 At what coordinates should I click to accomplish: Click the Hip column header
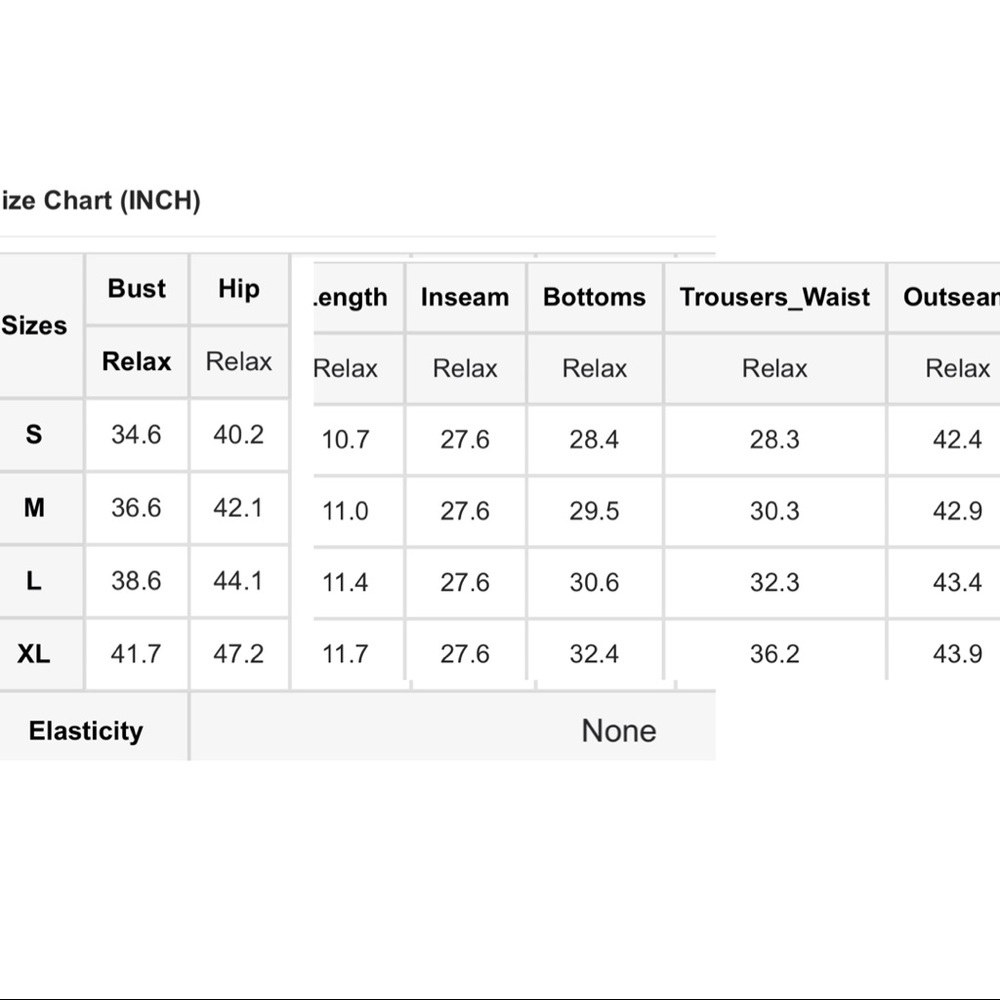click(x=239, y=288)
